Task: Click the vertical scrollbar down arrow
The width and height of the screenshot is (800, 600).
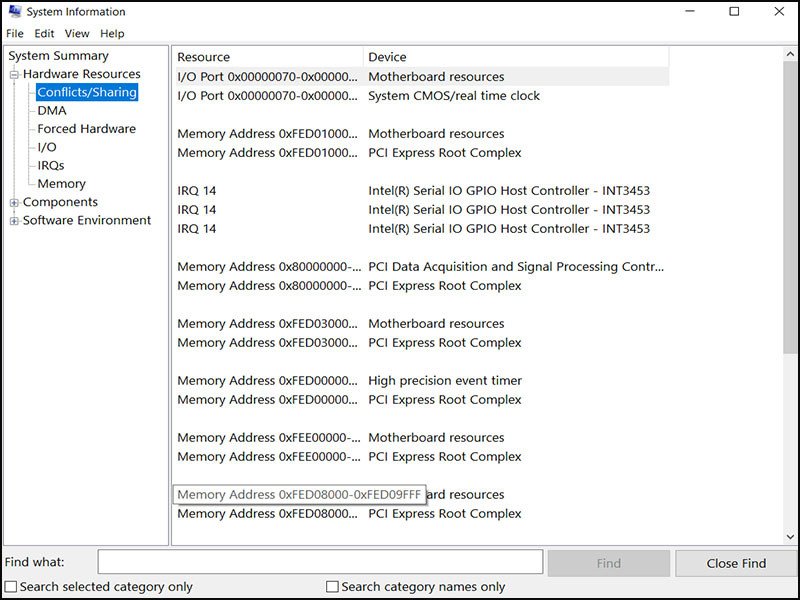Action: pyautogui.click(x=790, y=537)
